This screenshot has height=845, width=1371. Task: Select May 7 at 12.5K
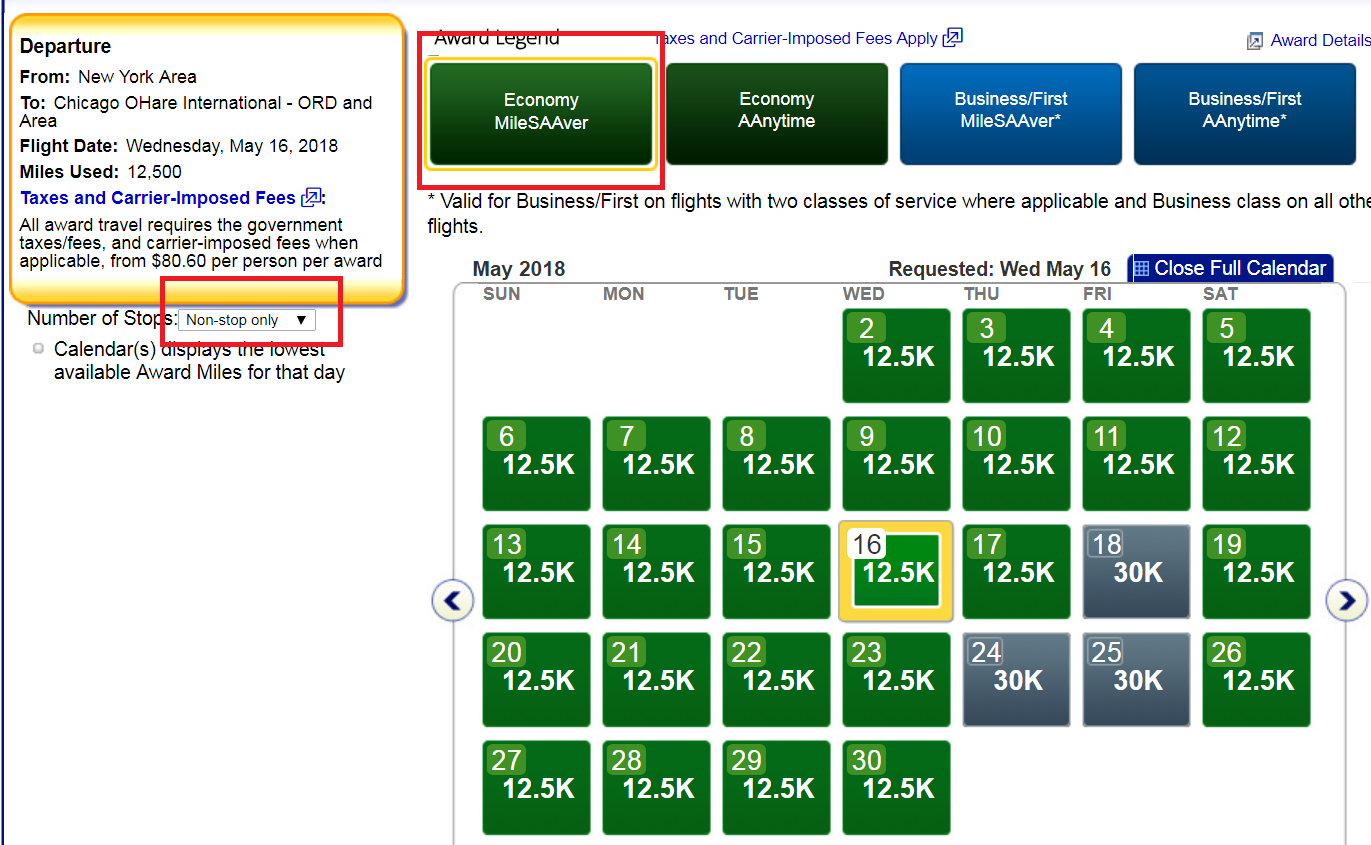(657, 463)
